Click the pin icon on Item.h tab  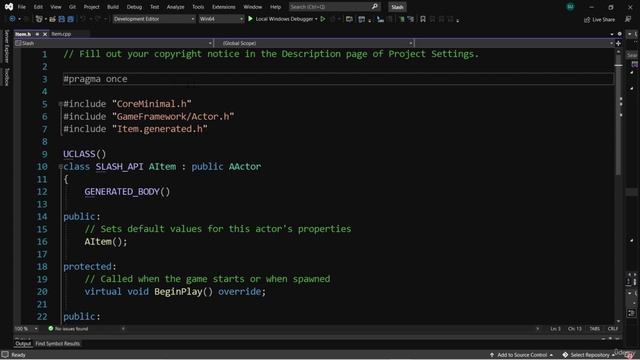(x=37, y=34)
